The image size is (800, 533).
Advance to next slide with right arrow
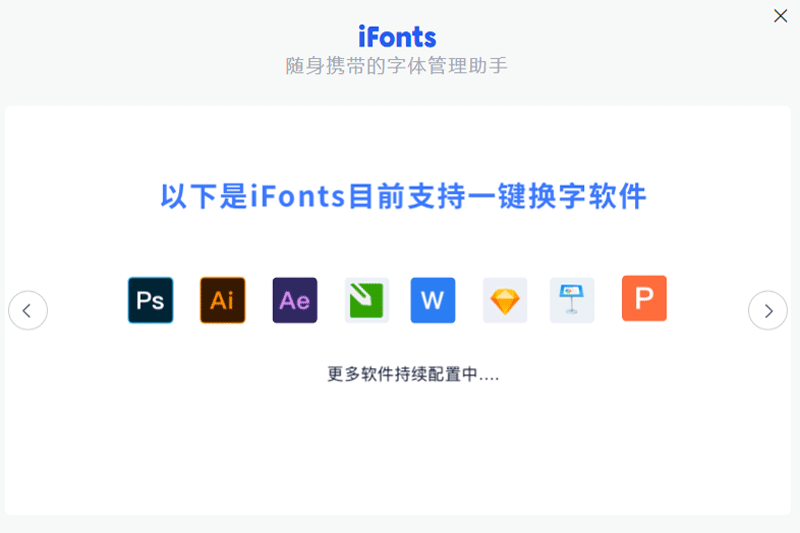768,310
